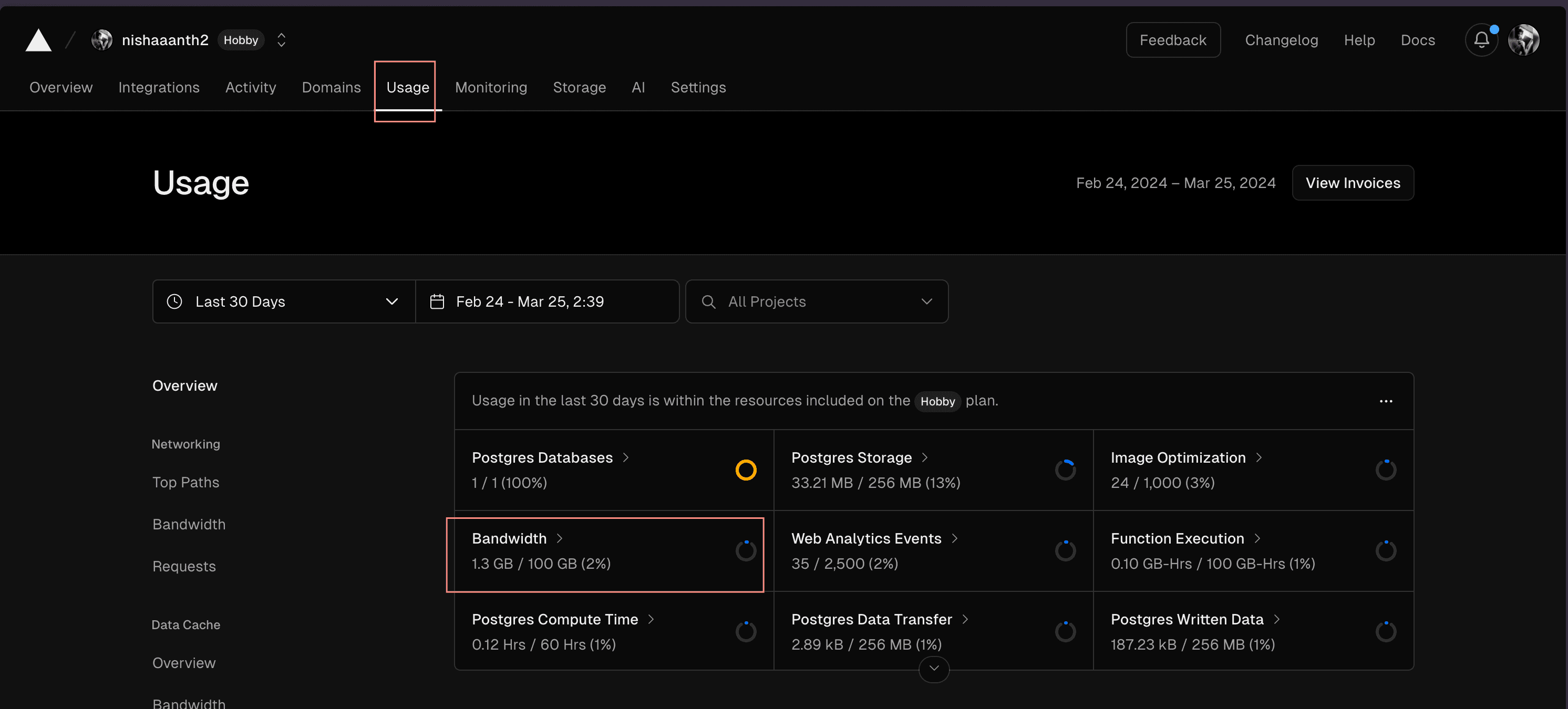This screenshot has height=709, width=1568.
Task: Click the Function Execution usage ring
Action: point(1385,551)
